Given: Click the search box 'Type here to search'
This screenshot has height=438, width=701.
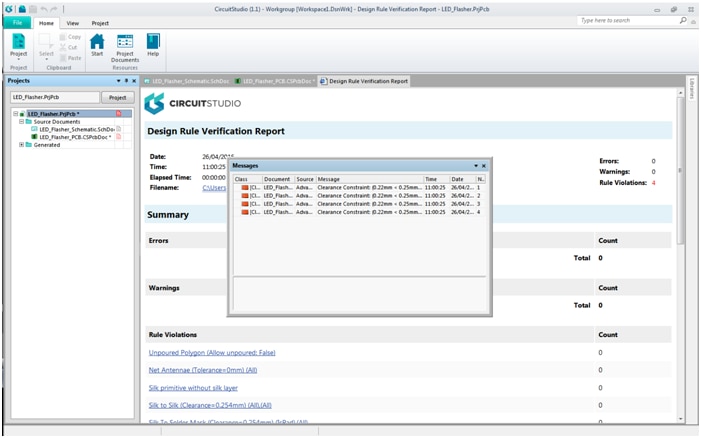Looking at the screenshot, I should pos(622,20).
